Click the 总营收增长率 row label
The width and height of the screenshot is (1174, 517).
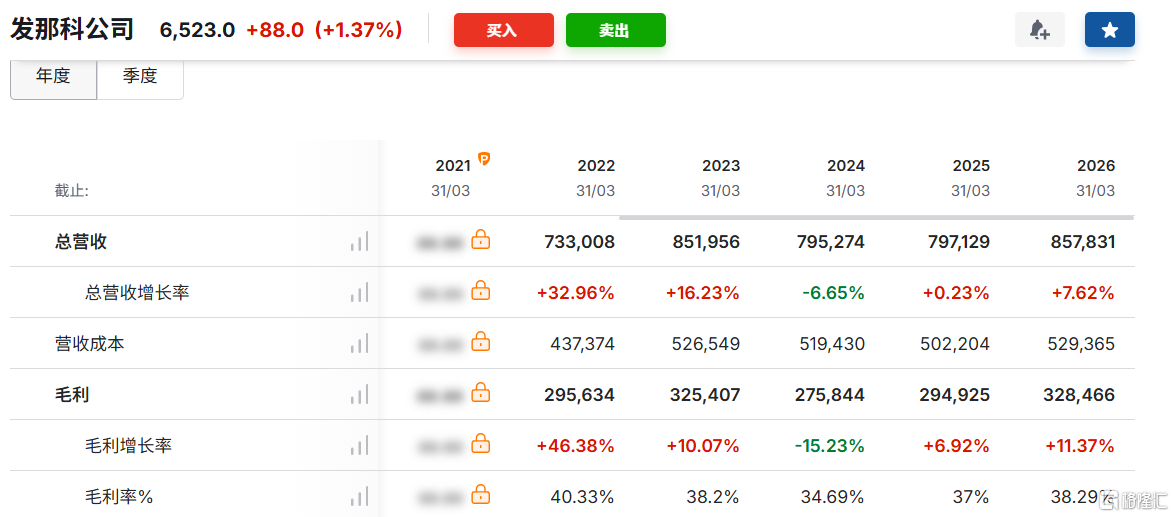pyautogui.click(x=137, y=293)
